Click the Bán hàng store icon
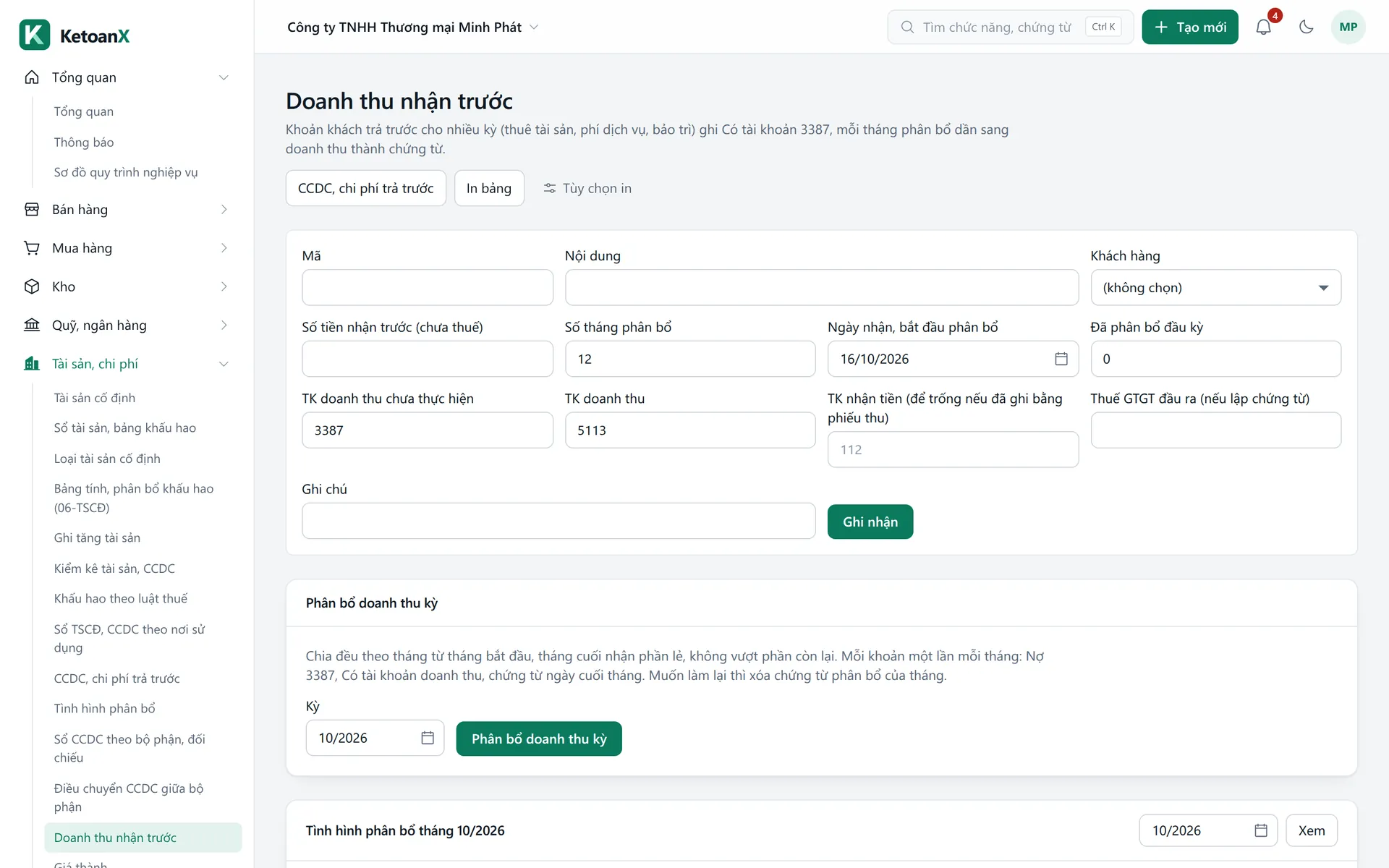 click(32, 209)
